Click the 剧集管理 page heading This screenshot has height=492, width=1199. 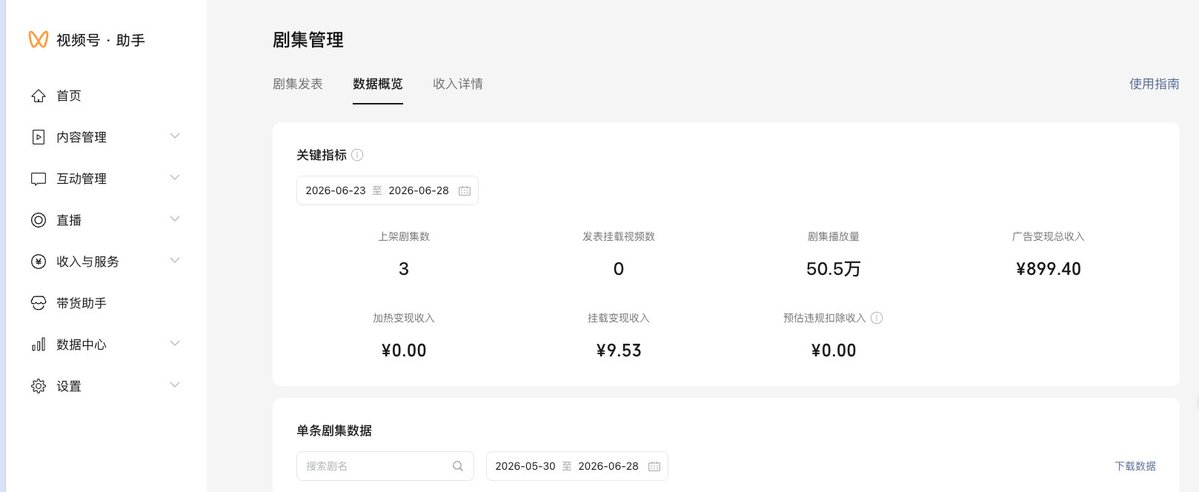pos(308,40)
